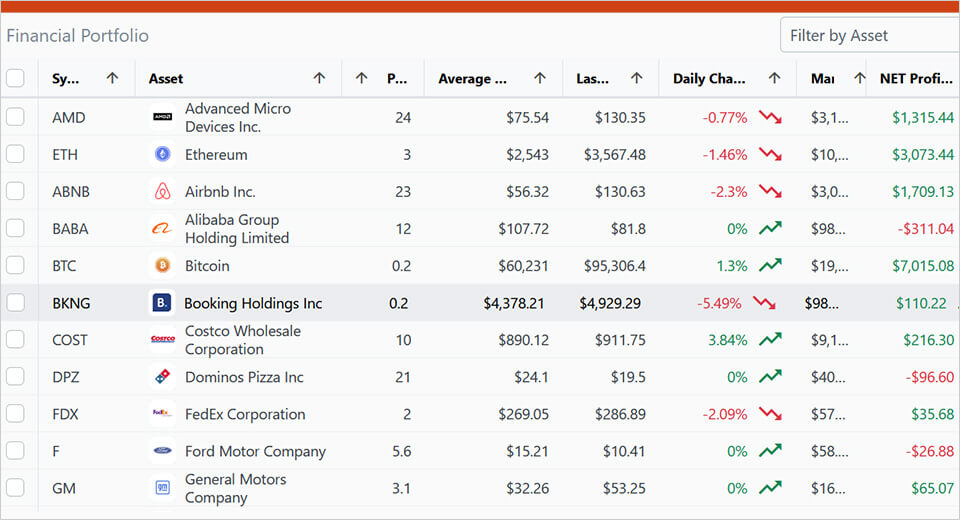960x520 pixels.
Task: Click the Airbnb logo icon
Action: click(162, 191)
